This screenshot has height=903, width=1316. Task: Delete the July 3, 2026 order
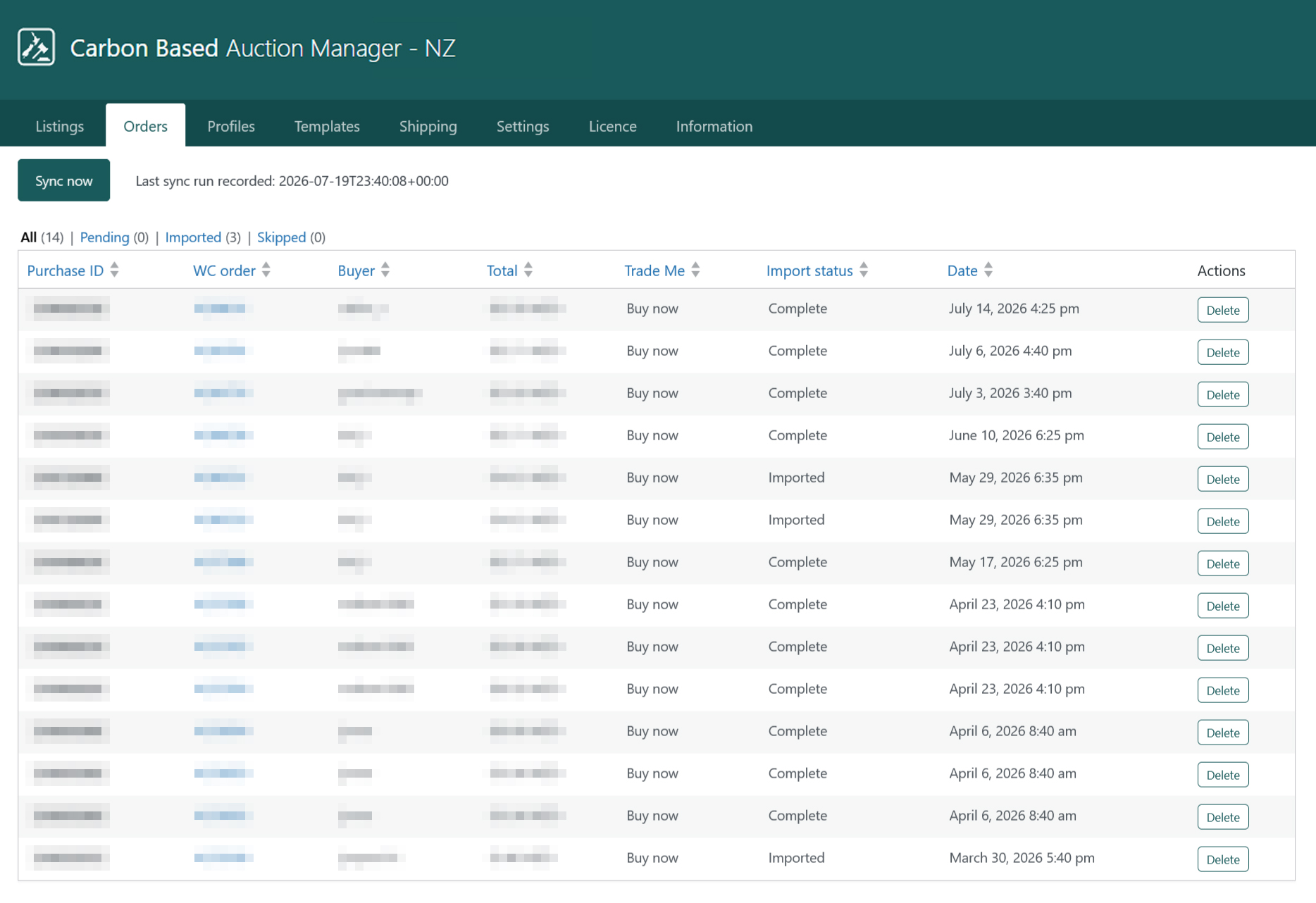[x=1223, y=394]
